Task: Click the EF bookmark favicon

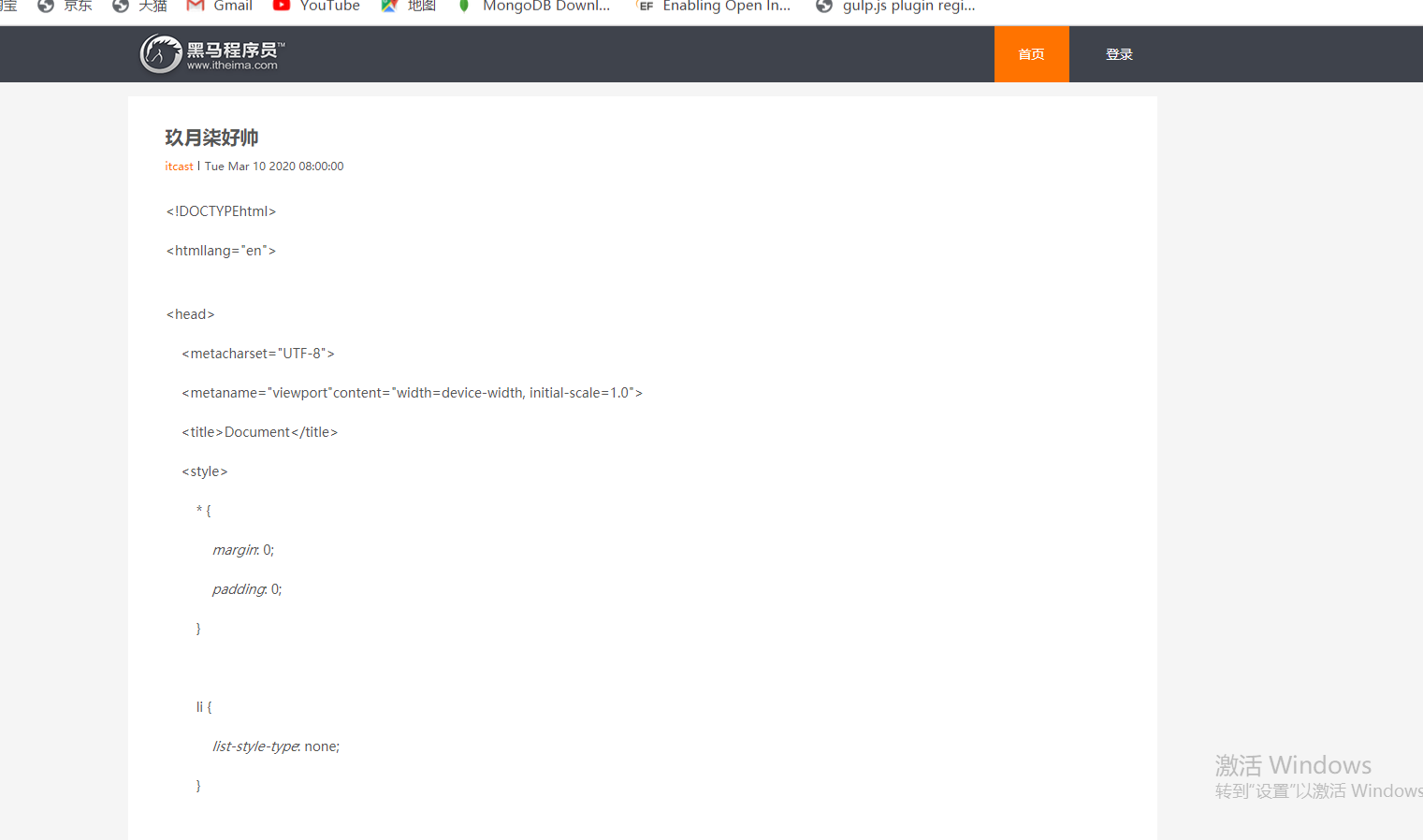Action: coord(645,6)
